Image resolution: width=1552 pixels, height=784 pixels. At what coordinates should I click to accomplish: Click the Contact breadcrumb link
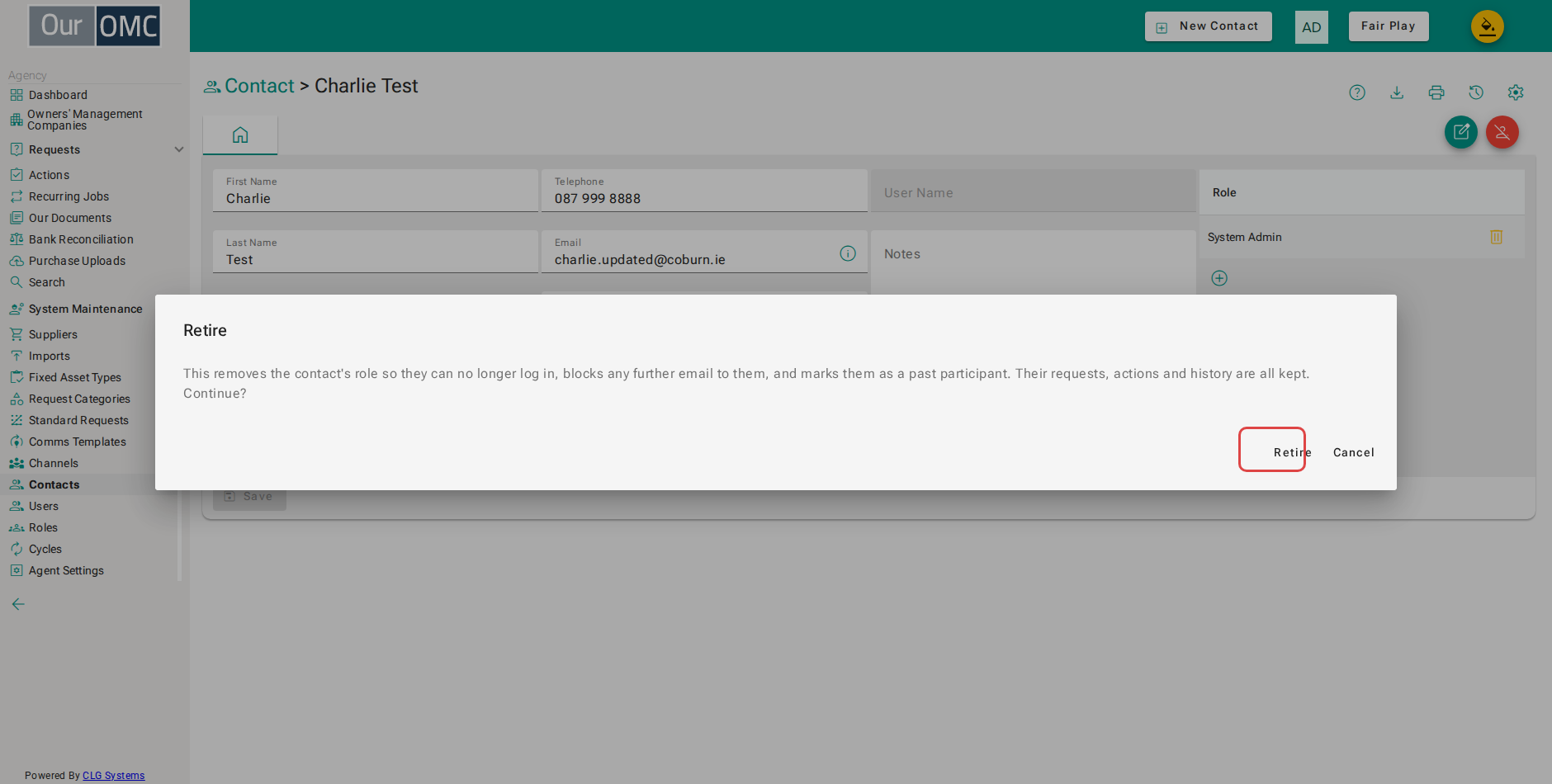pyautogui.click(x=259, y=86)
